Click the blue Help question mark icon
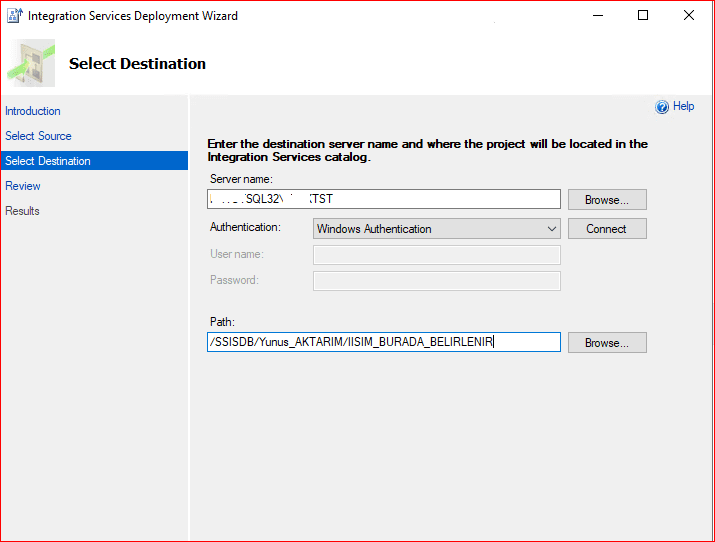This screenshot has height=542, width=715. tap(661, 107)
